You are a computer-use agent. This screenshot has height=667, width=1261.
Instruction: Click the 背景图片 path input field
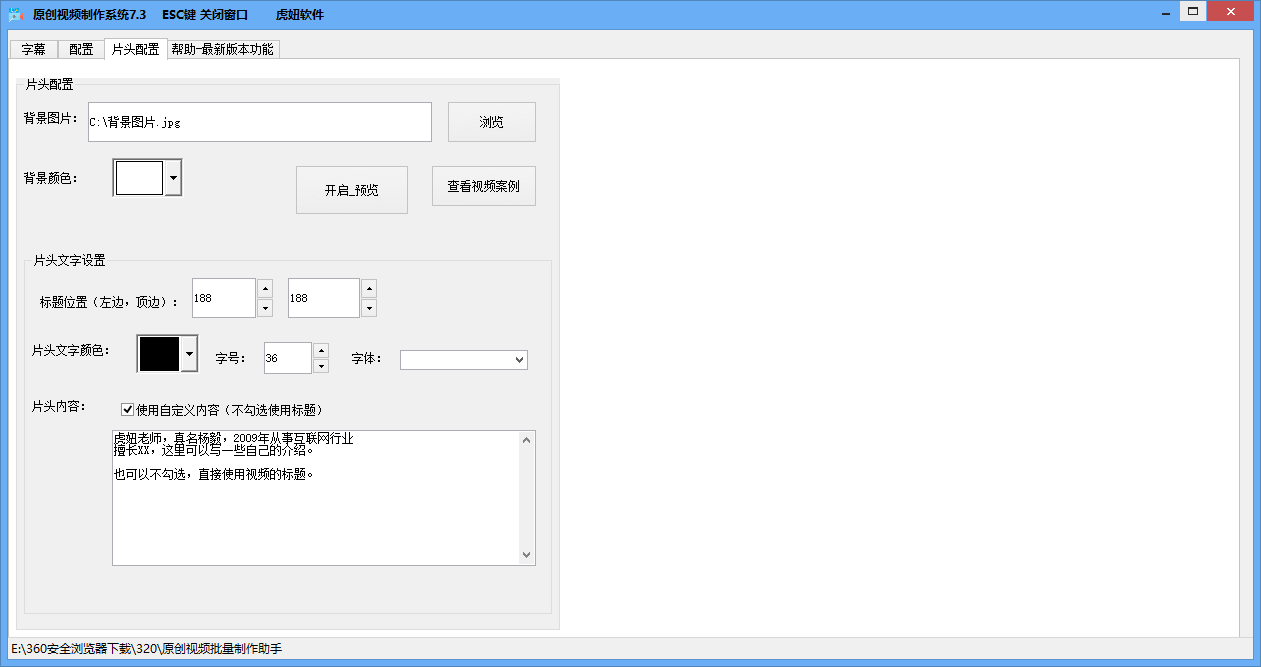click(x=260, y=122)
